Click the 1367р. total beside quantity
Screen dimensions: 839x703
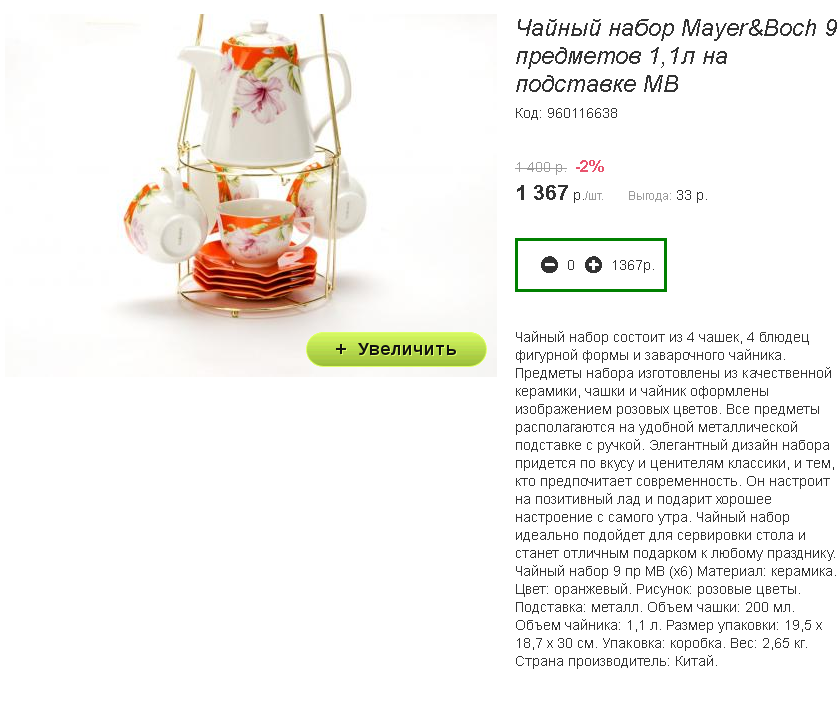coord(633,265)
